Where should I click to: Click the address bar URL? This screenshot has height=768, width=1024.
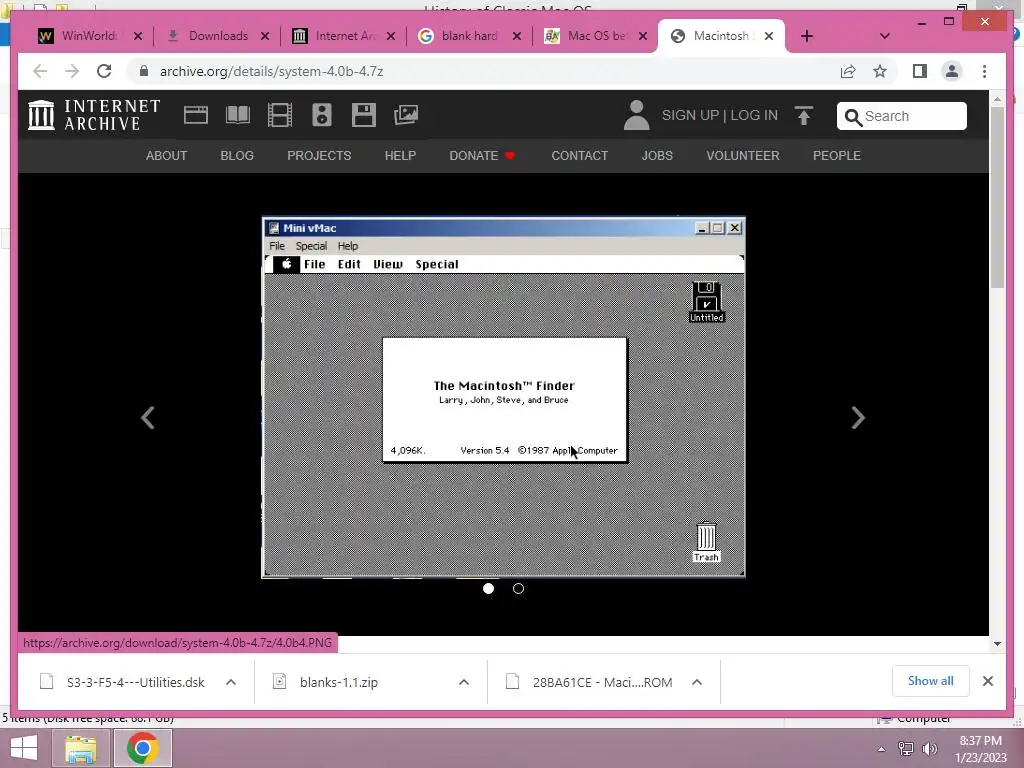coord(272,71)
